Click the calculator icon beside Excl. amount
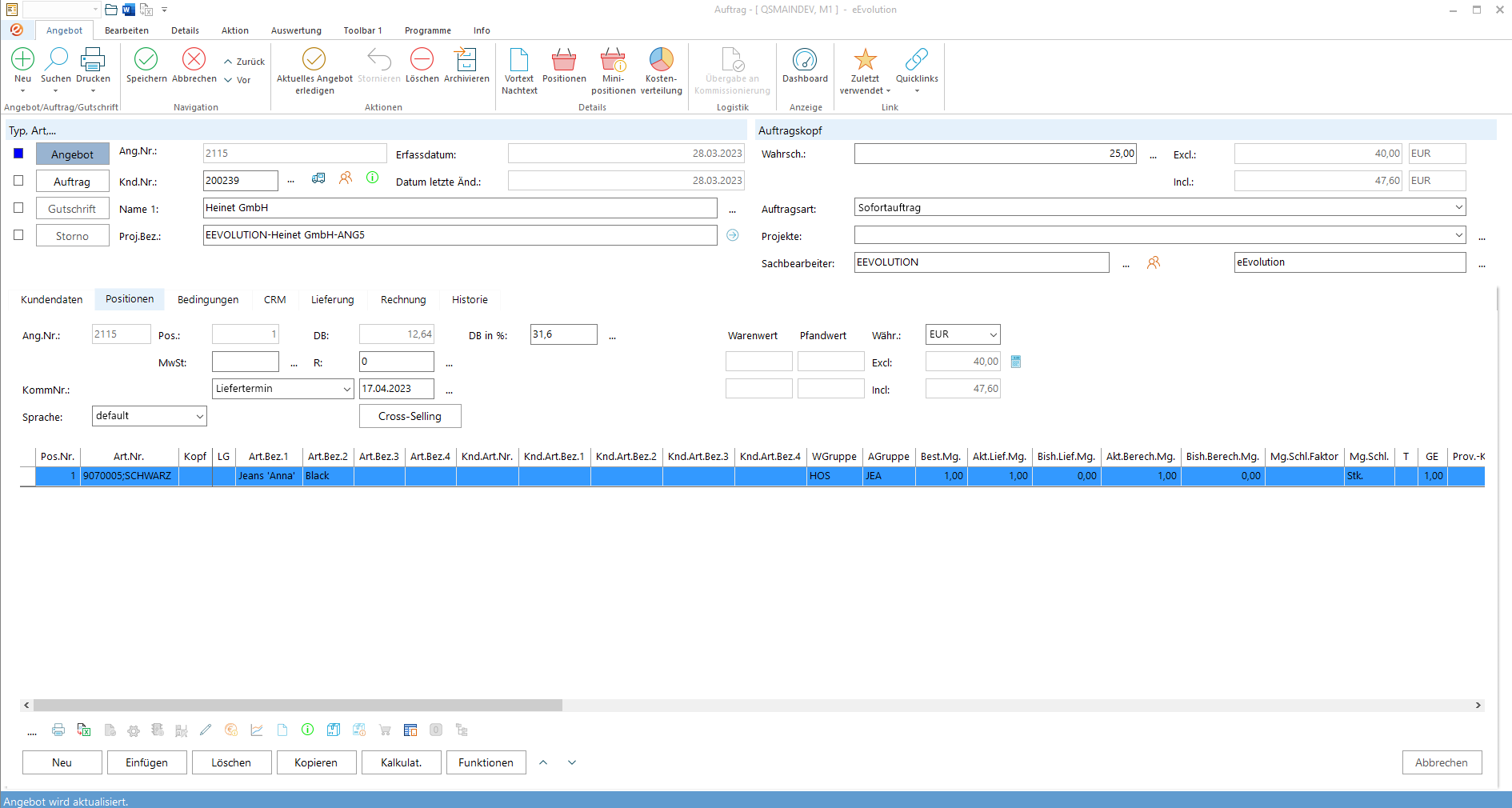 1016,362
